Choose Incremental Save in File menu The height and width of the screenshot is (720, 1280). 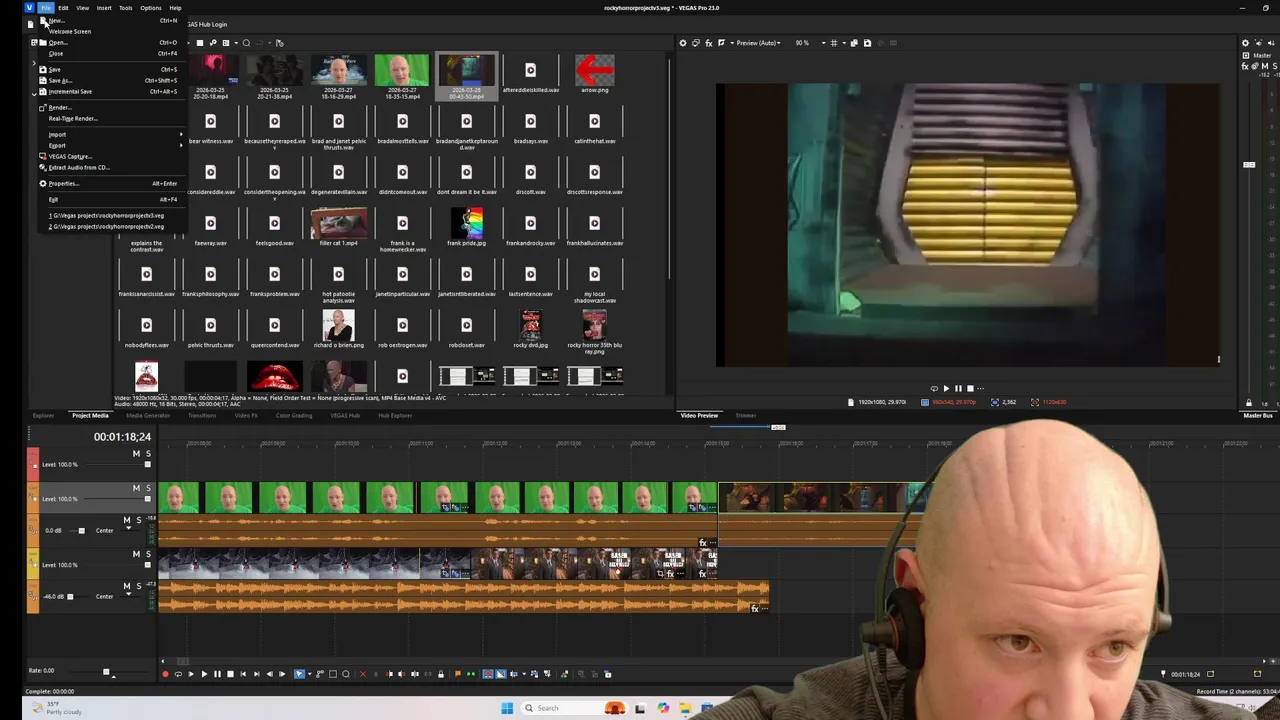tap(70, 91)
